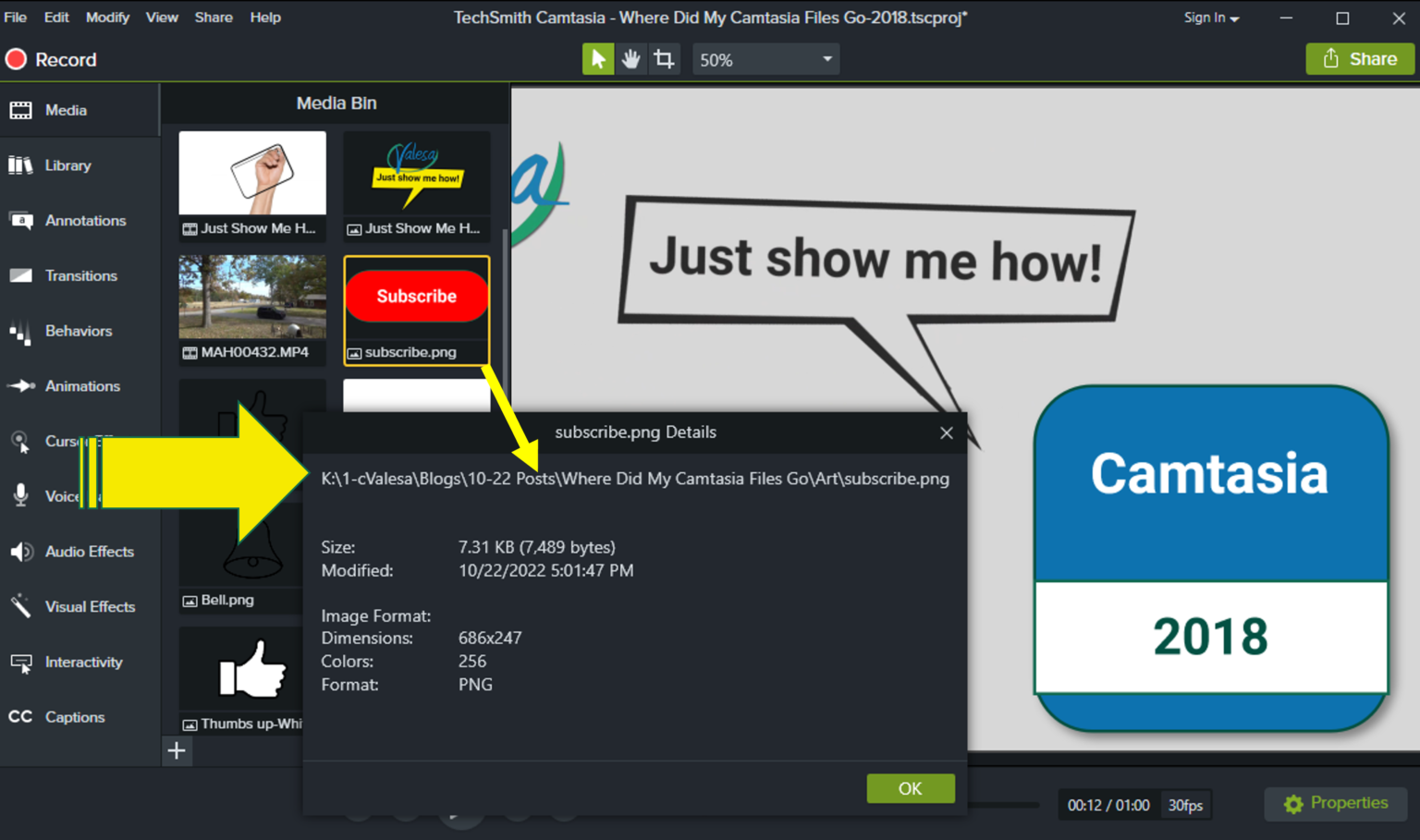
Task: Expand the Sign In dropdown
Action: (1210, 17)
